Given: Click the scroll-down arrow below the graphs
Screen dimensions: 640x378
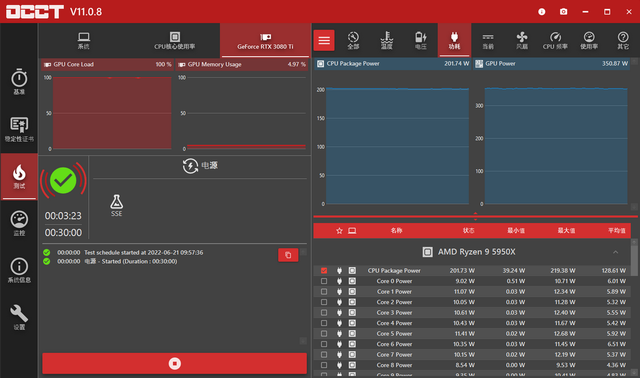Looking at the screenshot, I should pos(634,207).
